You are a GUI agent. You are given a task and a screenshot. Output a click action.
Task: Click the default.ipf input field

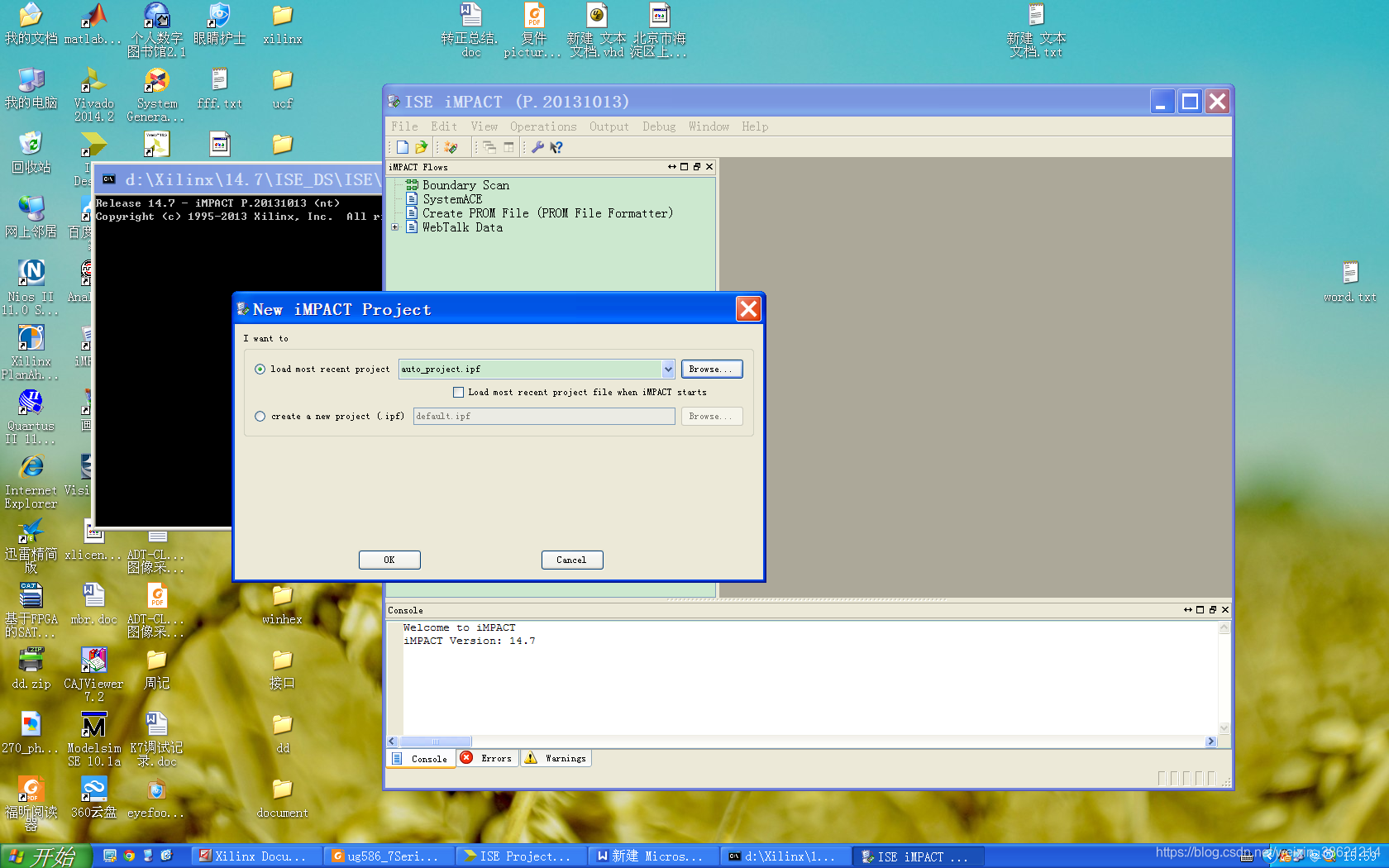pyautogui.click(x=544, y=417)
